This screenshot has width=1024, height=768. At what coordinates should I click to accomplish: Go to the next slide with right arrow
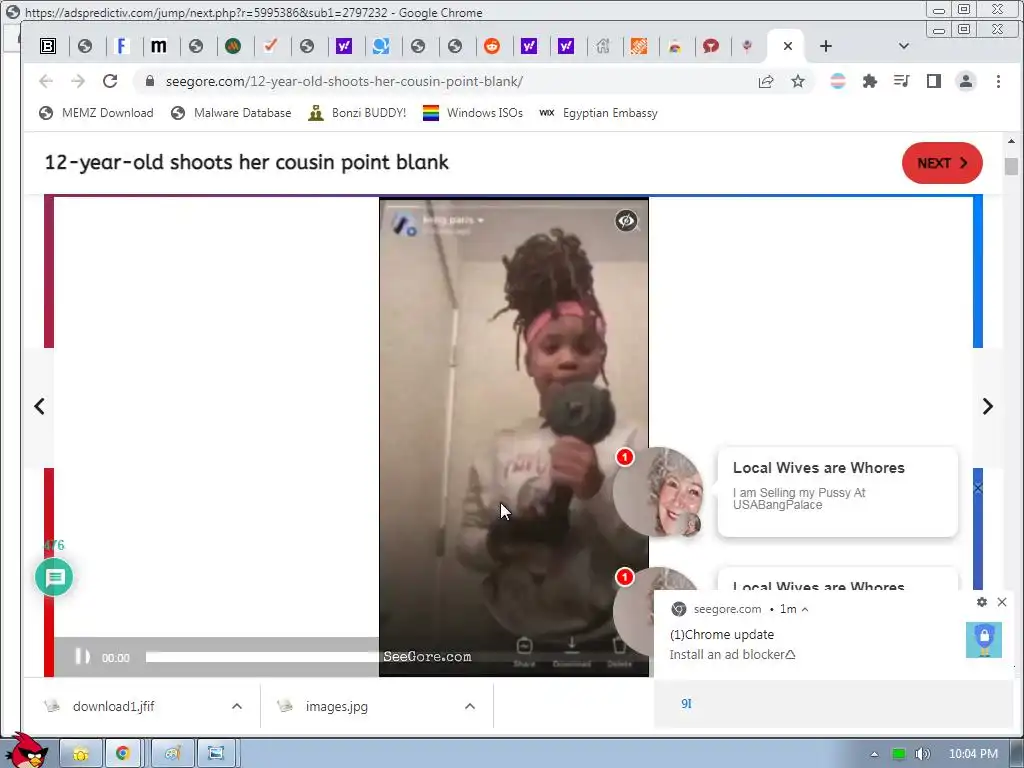pos(987,406)
